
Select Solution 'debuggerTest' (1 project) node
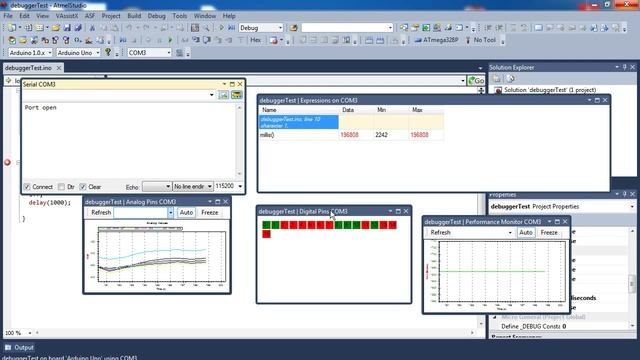[550, 90]
